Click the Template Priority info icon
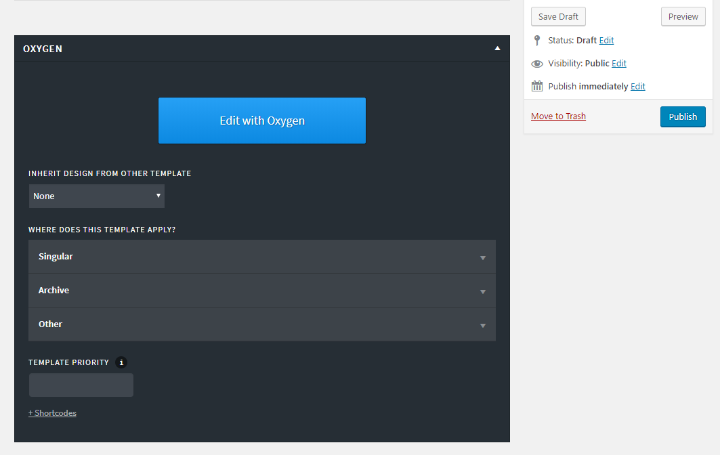Screen dimensions: 720x455 click(x=121, y=362)
